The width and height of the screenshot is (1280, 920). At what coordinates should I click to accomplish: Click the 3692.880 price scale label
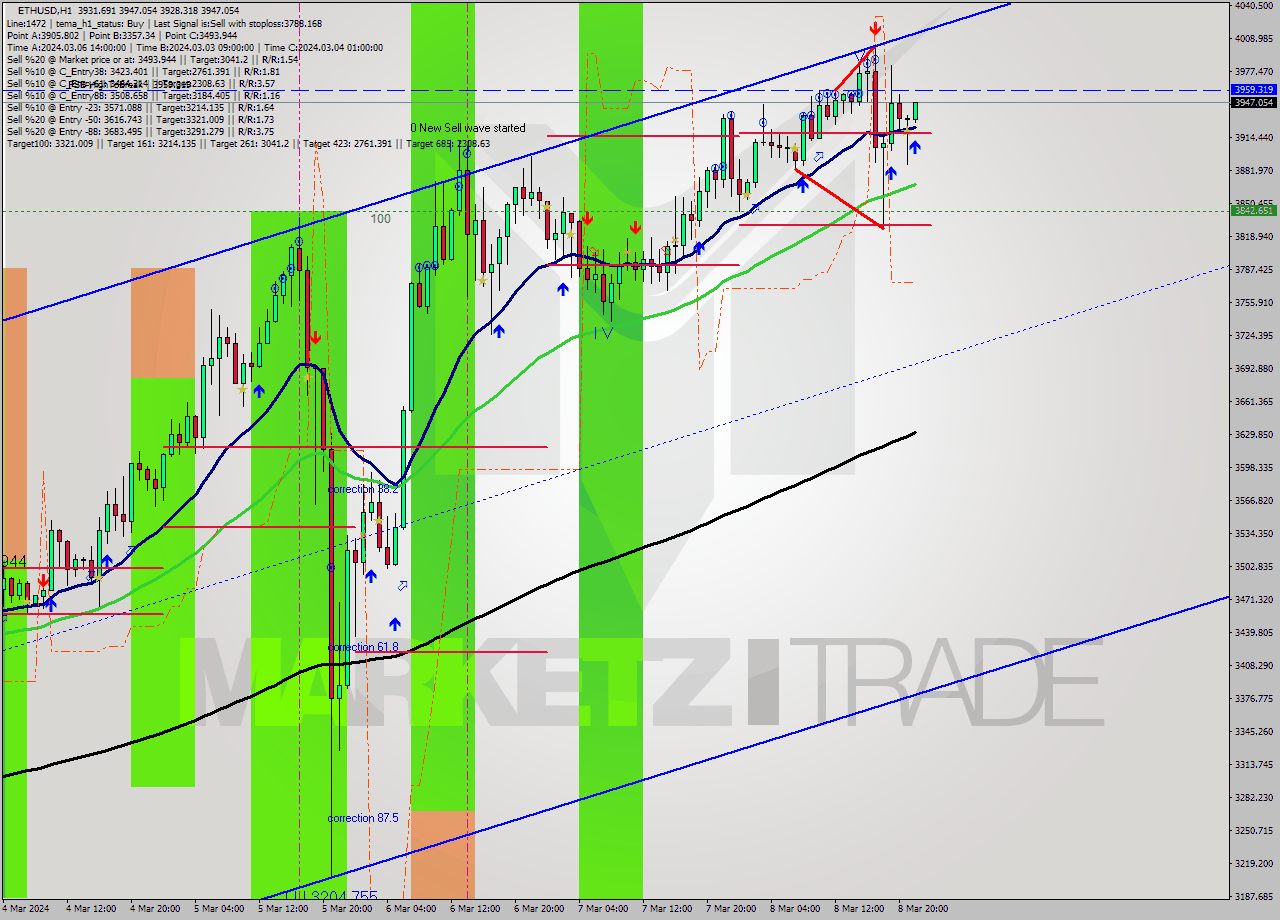(x=1255, y=368)
